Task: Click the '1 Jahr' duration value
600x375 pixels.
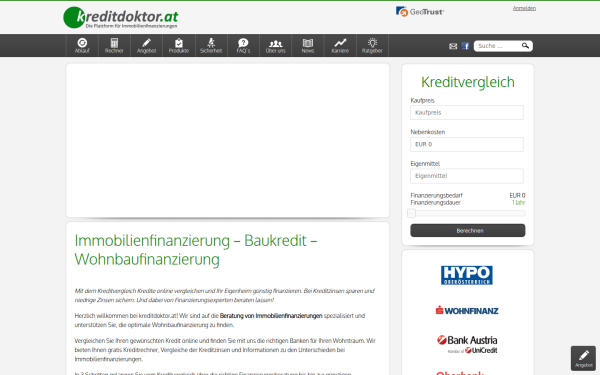Action: tap(518, 202)
